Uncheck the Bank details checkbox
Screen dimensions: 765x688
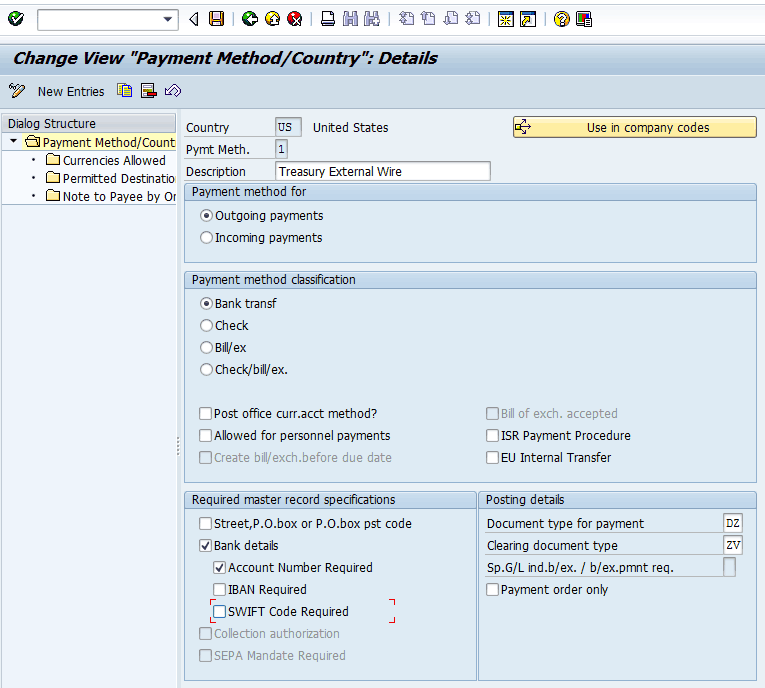pyautogui.click(x=206, y=546)
